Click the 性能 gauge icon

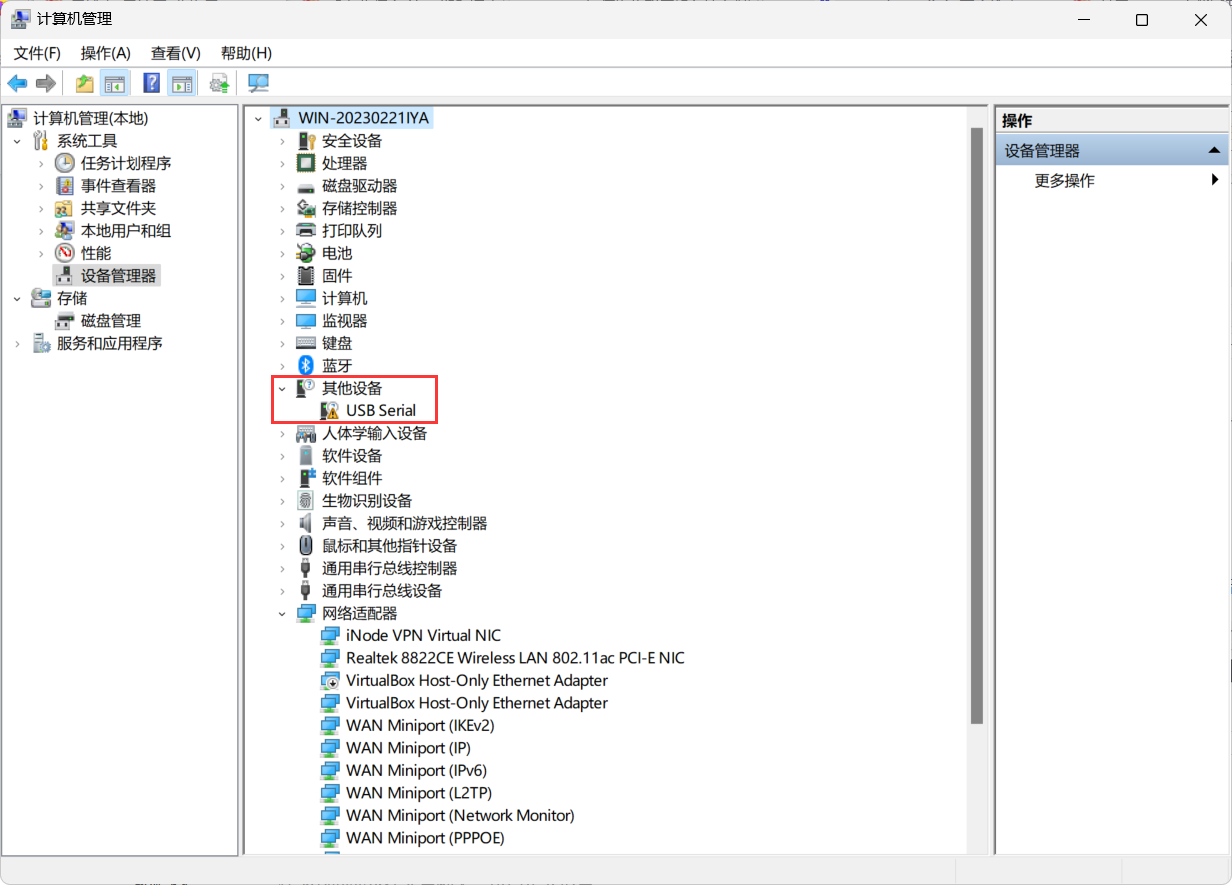coord(64,253)
